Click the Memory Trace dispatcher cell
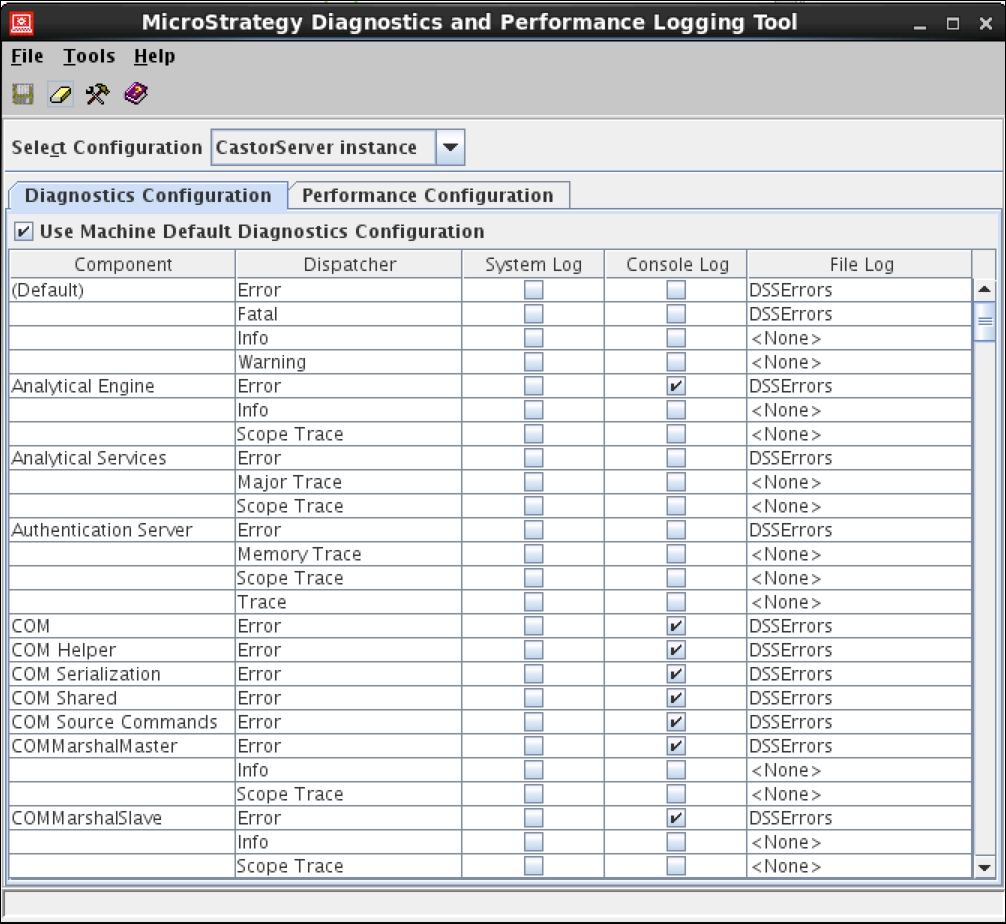 [349, 554]
